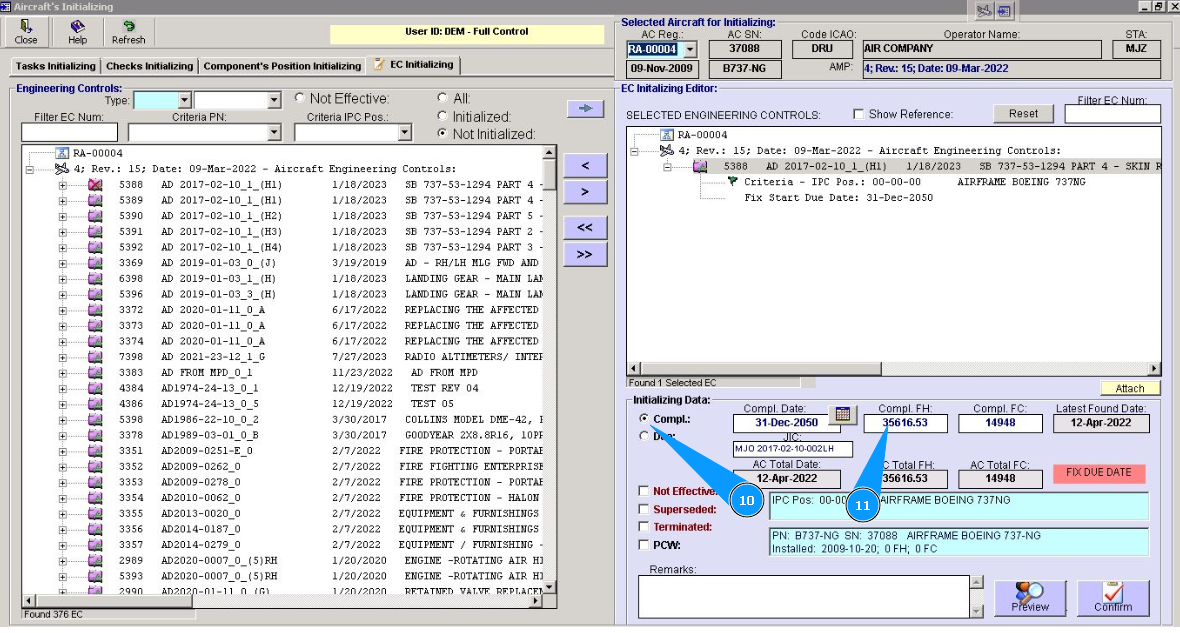Select the Not Effective radio button
1180x633 pixels.
click(x=300, y=99)
